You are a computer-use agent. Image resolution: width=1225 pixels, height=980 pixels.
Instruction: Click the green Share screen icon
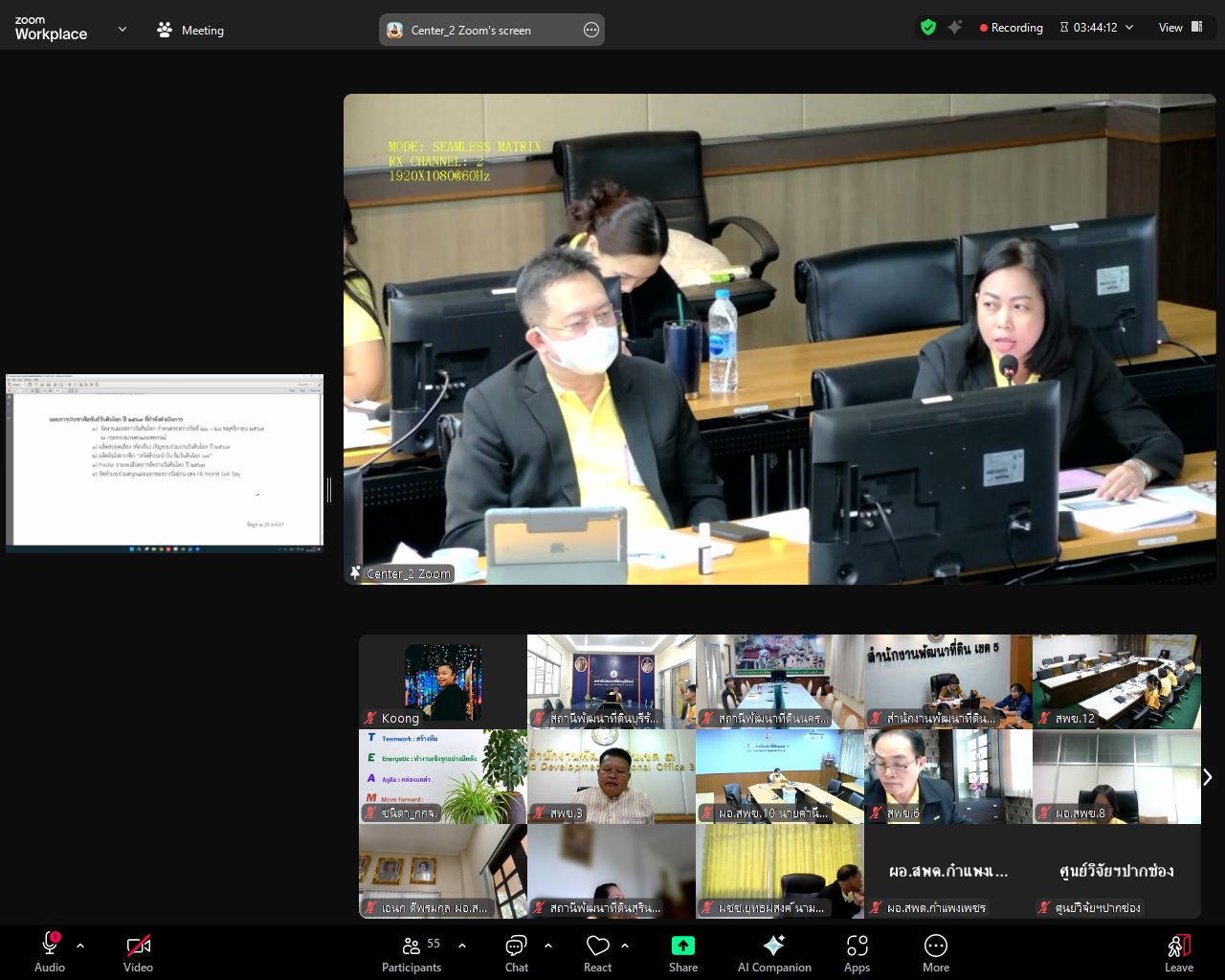click(682, 946)
